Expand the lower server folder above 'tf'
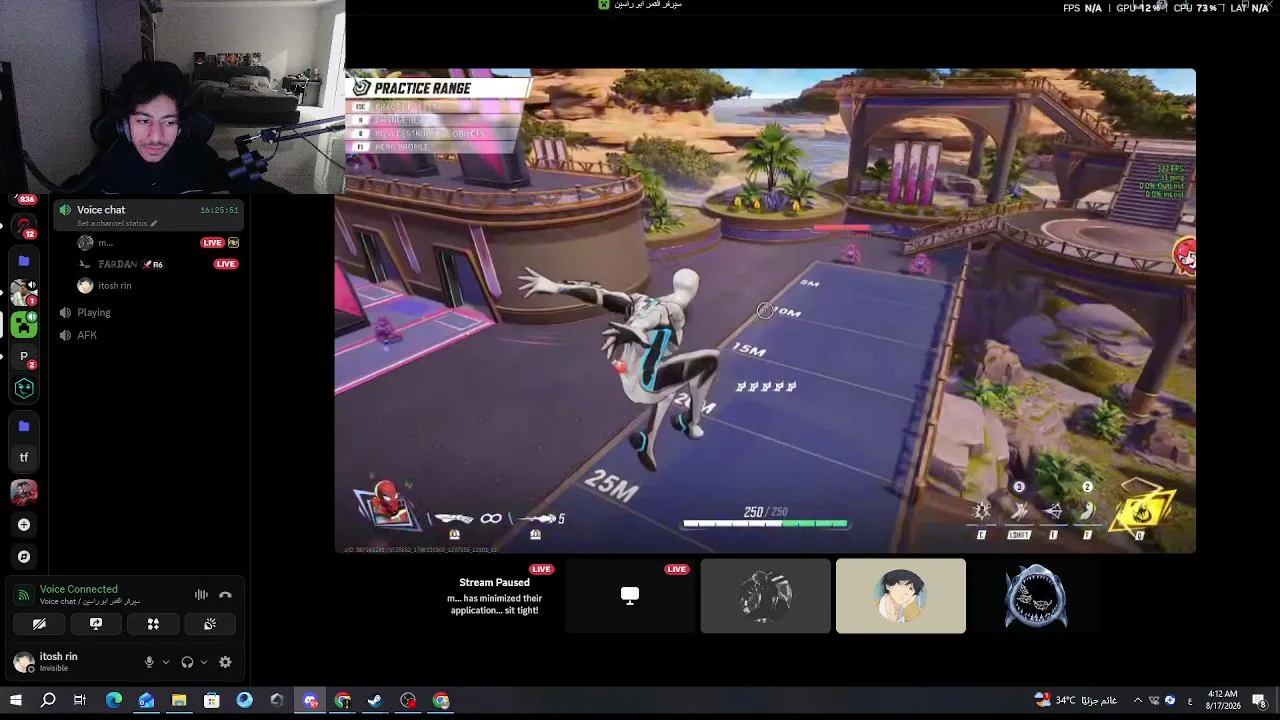Image resolution: width=1280 pixels, height=720 pixels. [24, 426]
